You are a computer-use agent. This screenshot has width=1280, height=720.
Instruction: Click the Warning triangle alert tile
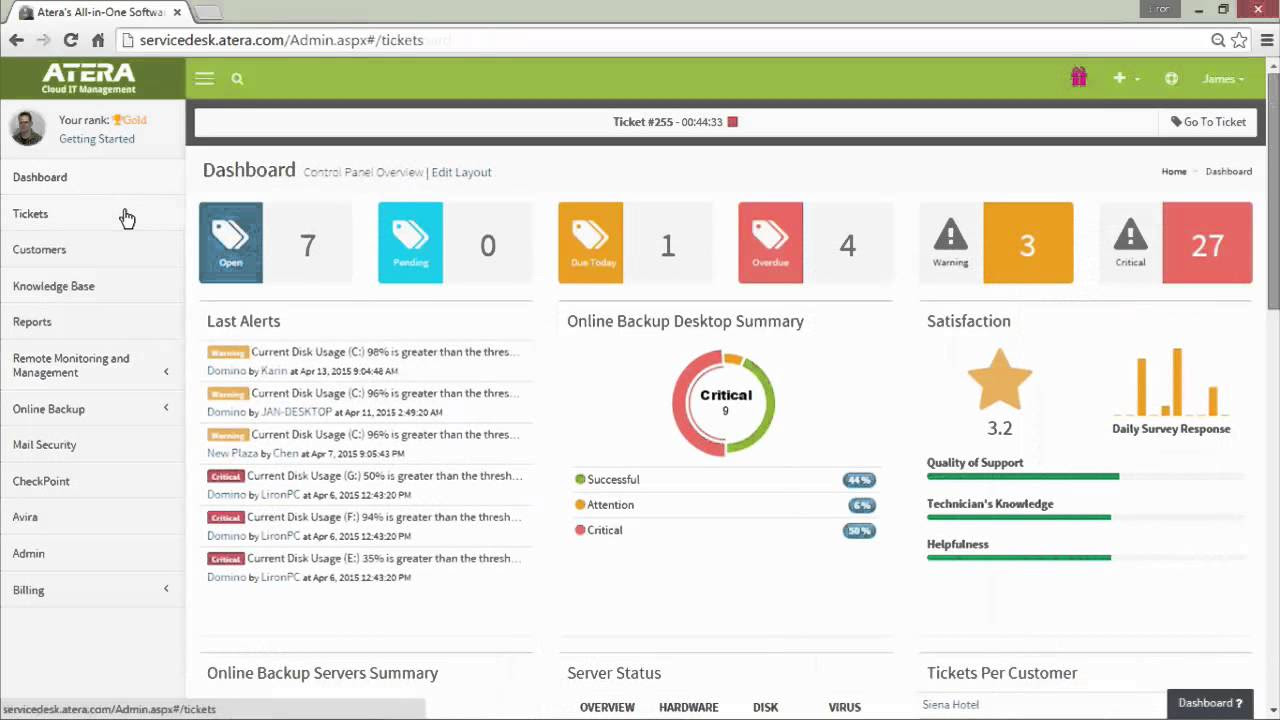(x=950, y=243)
